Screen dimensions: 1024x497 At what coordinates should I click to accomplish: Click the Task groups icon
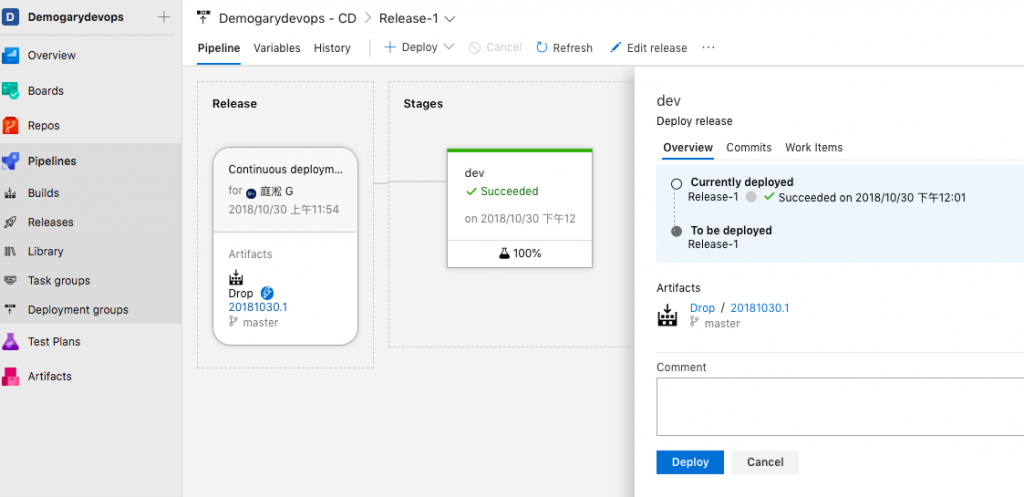pyautogui.click(x=10, y=281)
